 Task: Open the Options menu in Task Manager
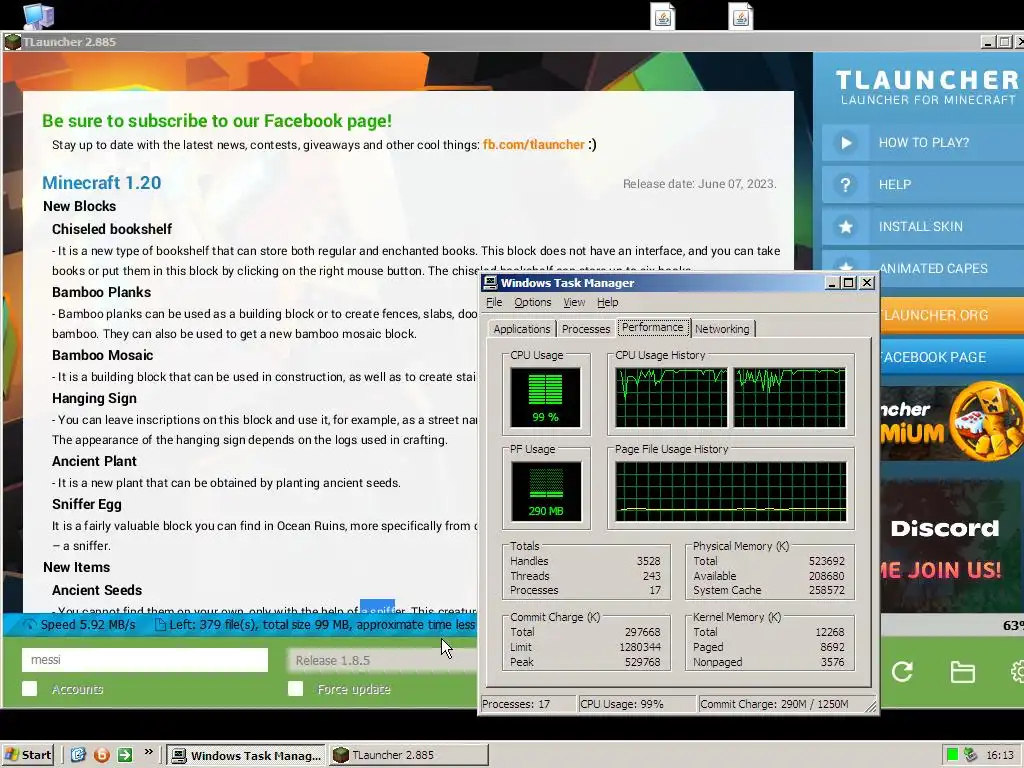[x=532, y=302]
